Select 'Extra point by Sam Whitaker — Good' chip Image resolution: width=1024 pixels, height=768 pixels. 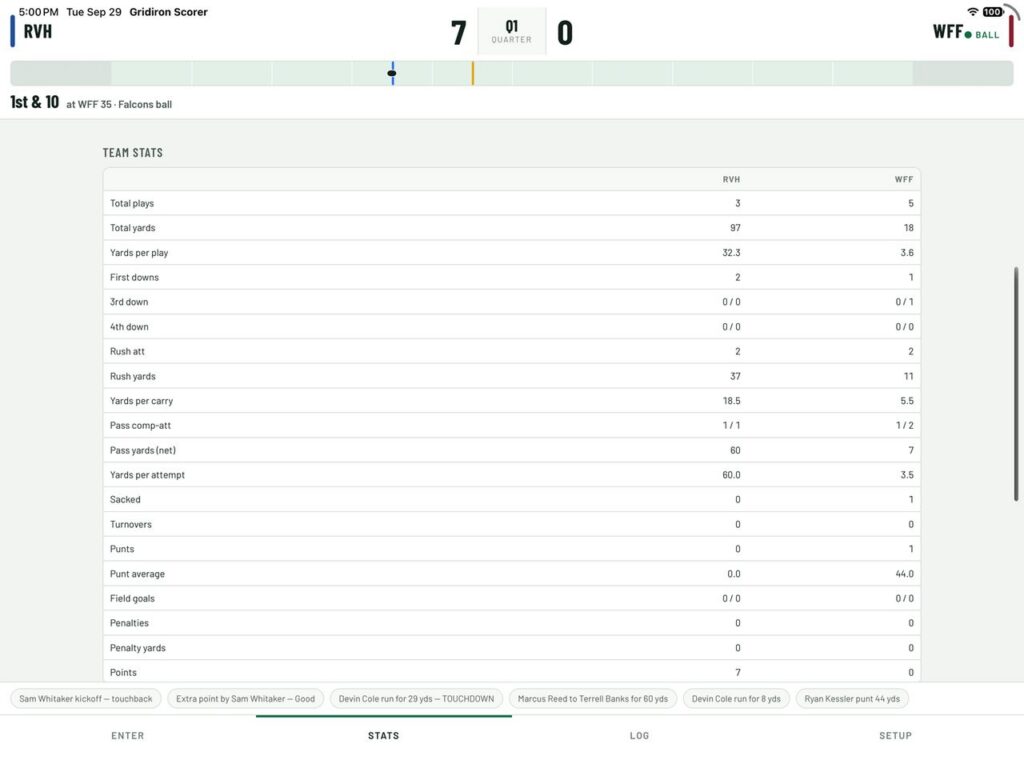coord(246,699)
